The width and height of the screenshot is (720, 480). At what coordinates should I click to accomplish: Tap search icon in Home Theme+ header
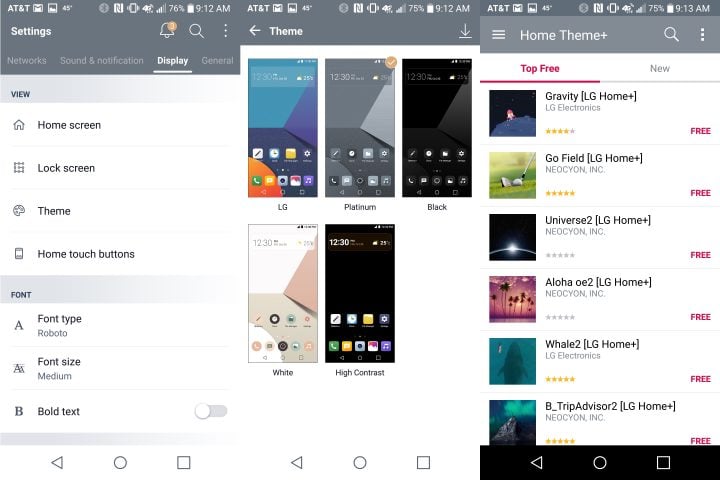(x=671, y=34)
